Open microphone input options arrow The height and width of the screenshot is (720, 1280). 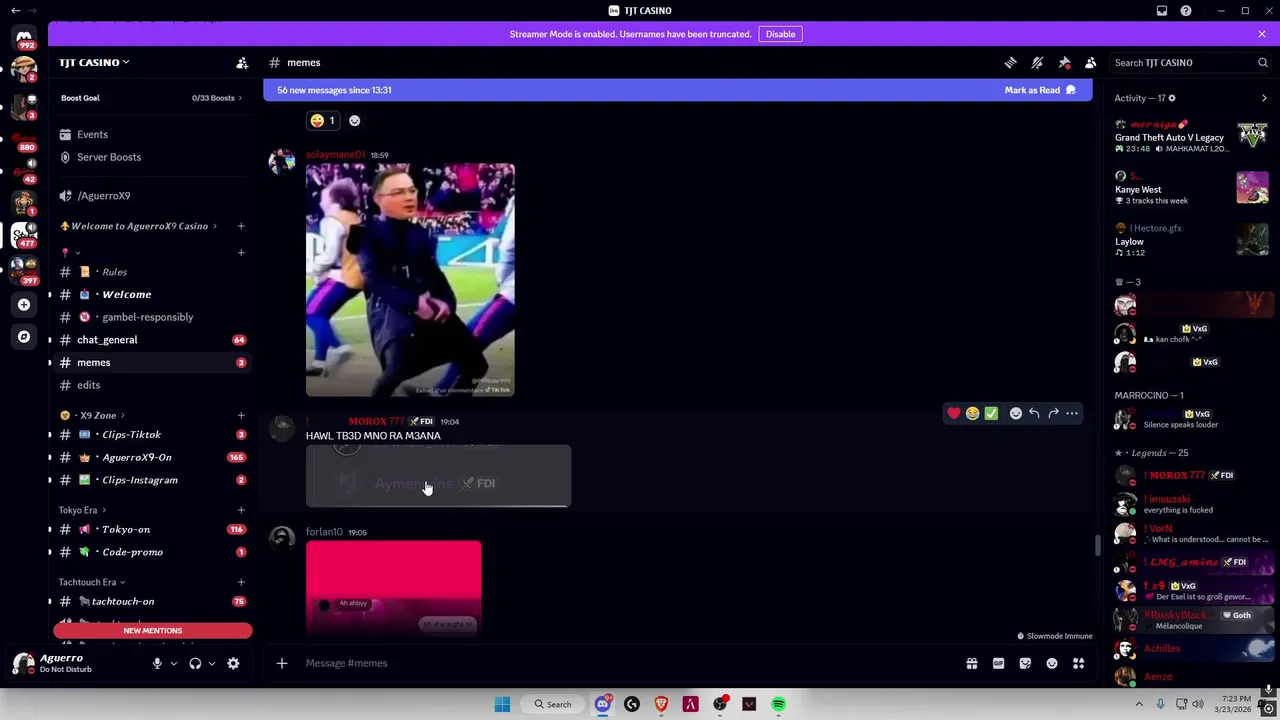pyautogui.click(x=173, y=663)
